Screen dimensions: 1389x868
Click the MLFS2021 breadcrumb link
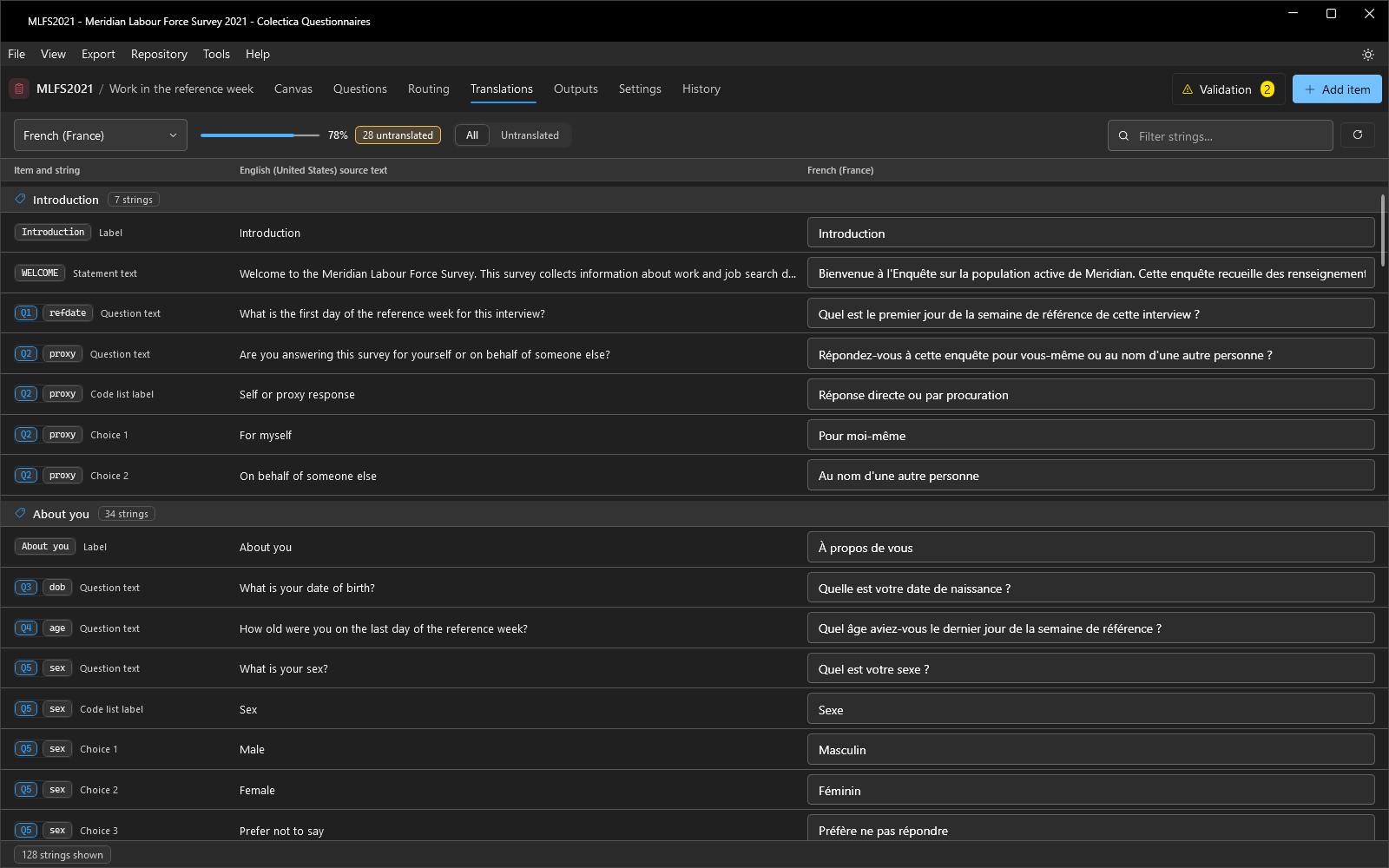pos(64,89)
